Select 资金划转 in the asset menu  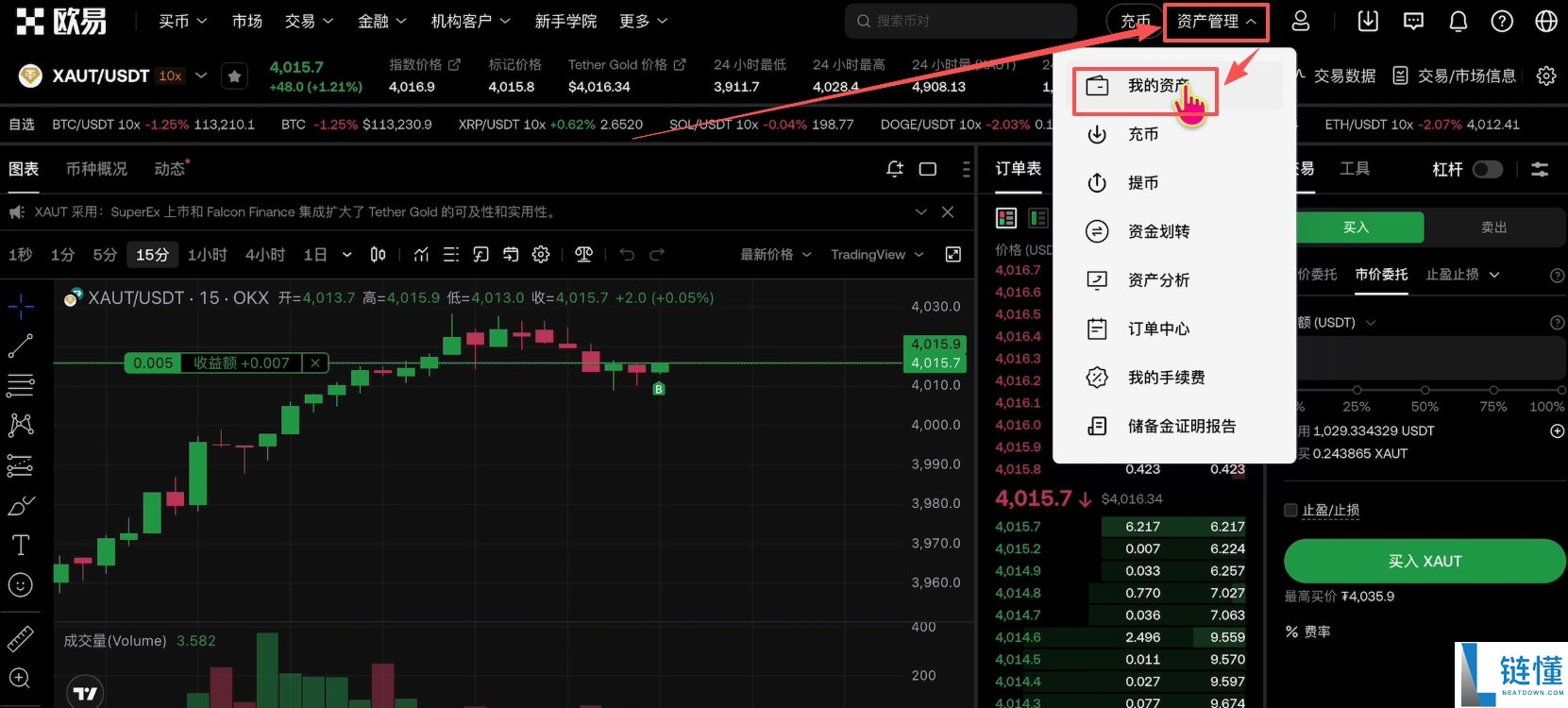click(x=1158, y=231)
